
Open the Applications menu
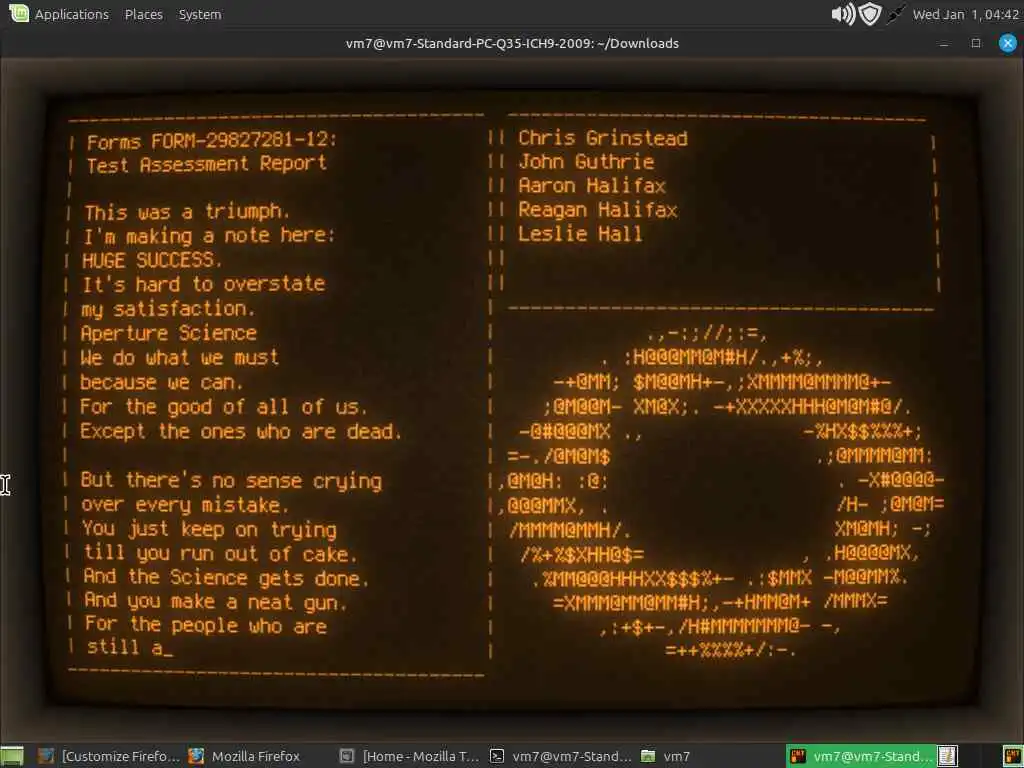tap(72, 14)
